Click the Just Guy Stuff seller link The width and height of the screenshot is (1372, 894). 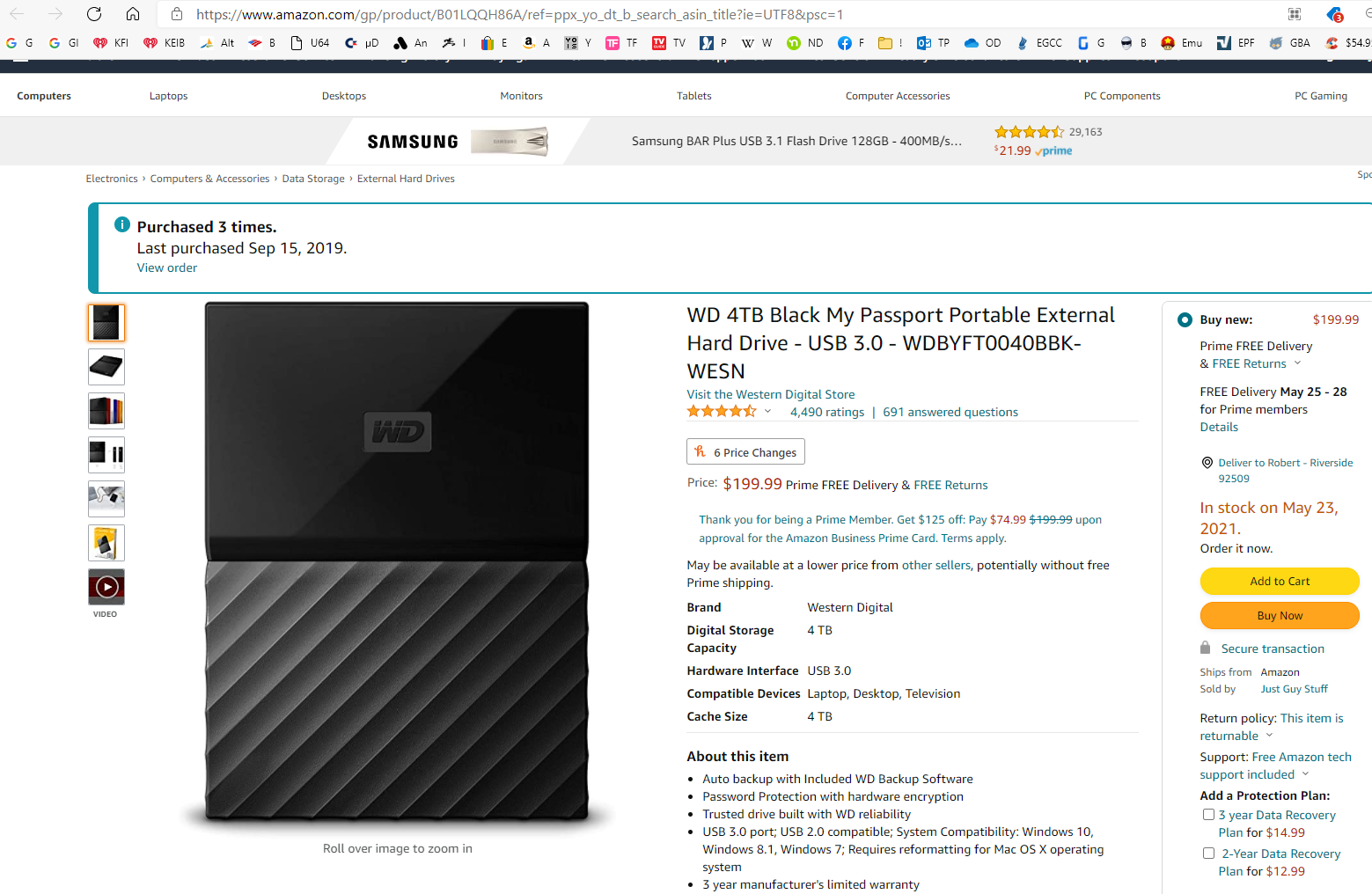(x=1294, y=689)
